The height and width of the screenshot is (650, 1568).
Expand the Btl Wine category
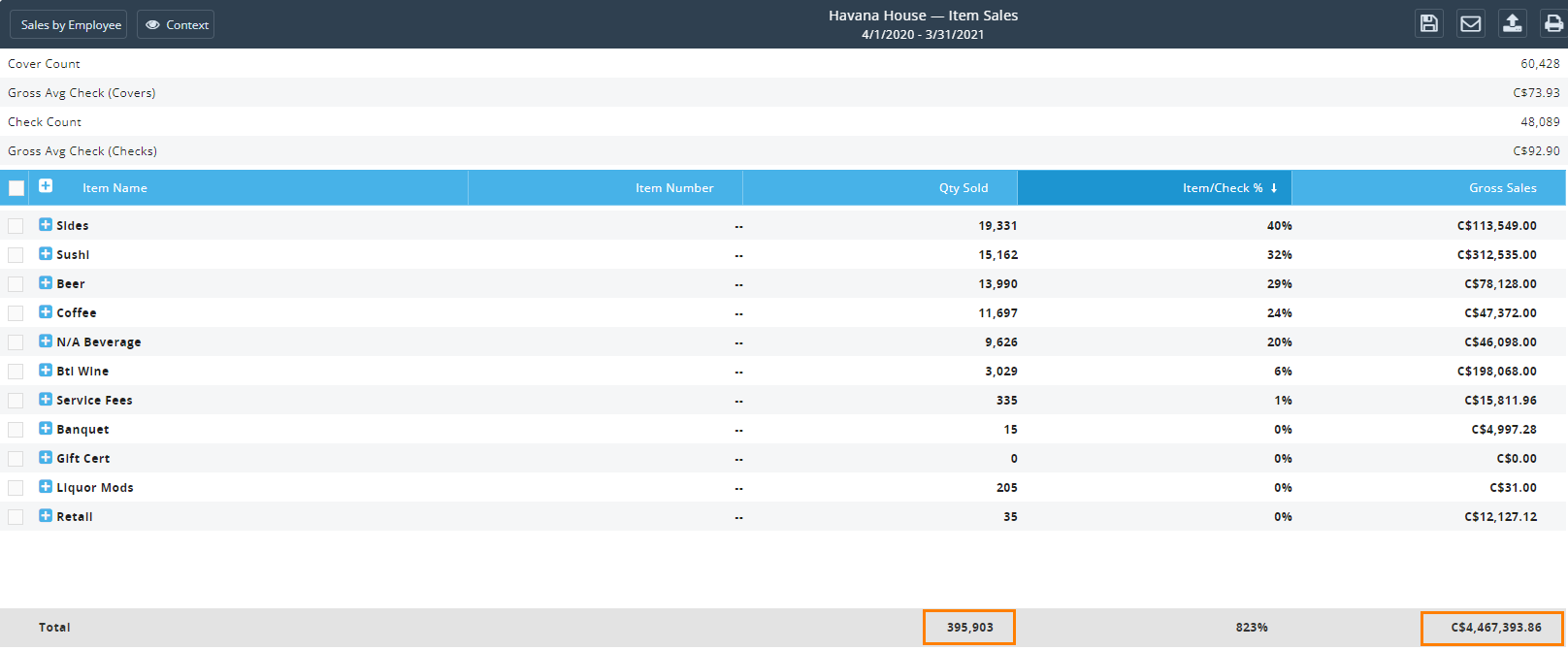point(46,370)
